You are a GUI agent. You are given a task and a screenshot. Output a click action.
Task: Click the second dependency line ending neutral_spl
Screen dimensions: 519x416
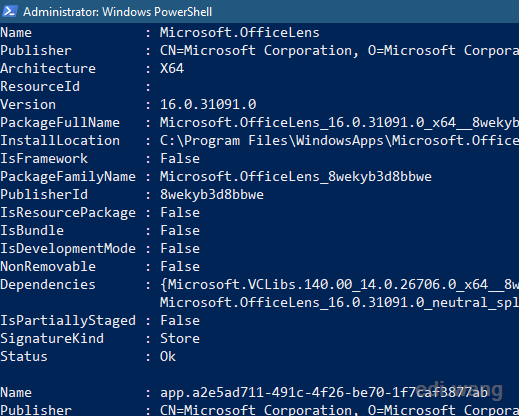[x=339, y=303]
